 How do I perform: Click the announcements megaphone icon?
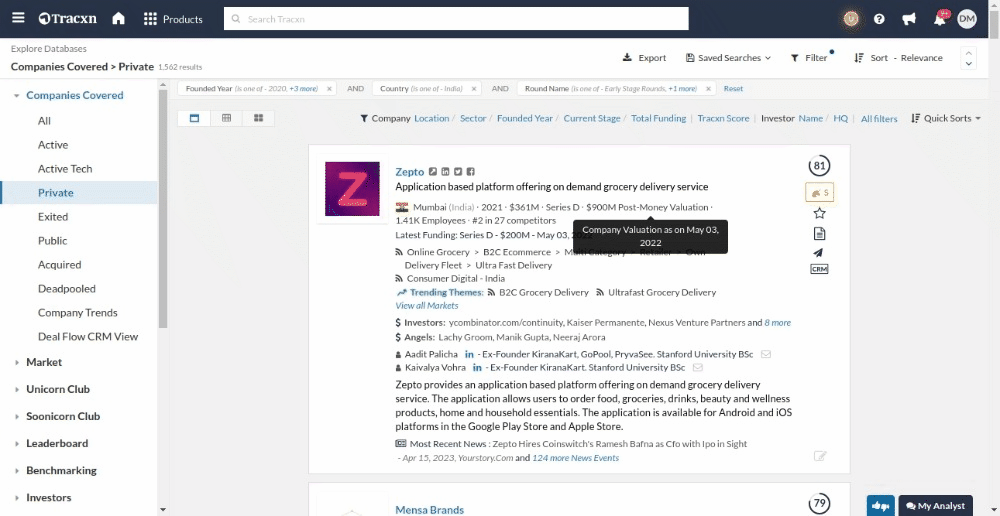909,19
